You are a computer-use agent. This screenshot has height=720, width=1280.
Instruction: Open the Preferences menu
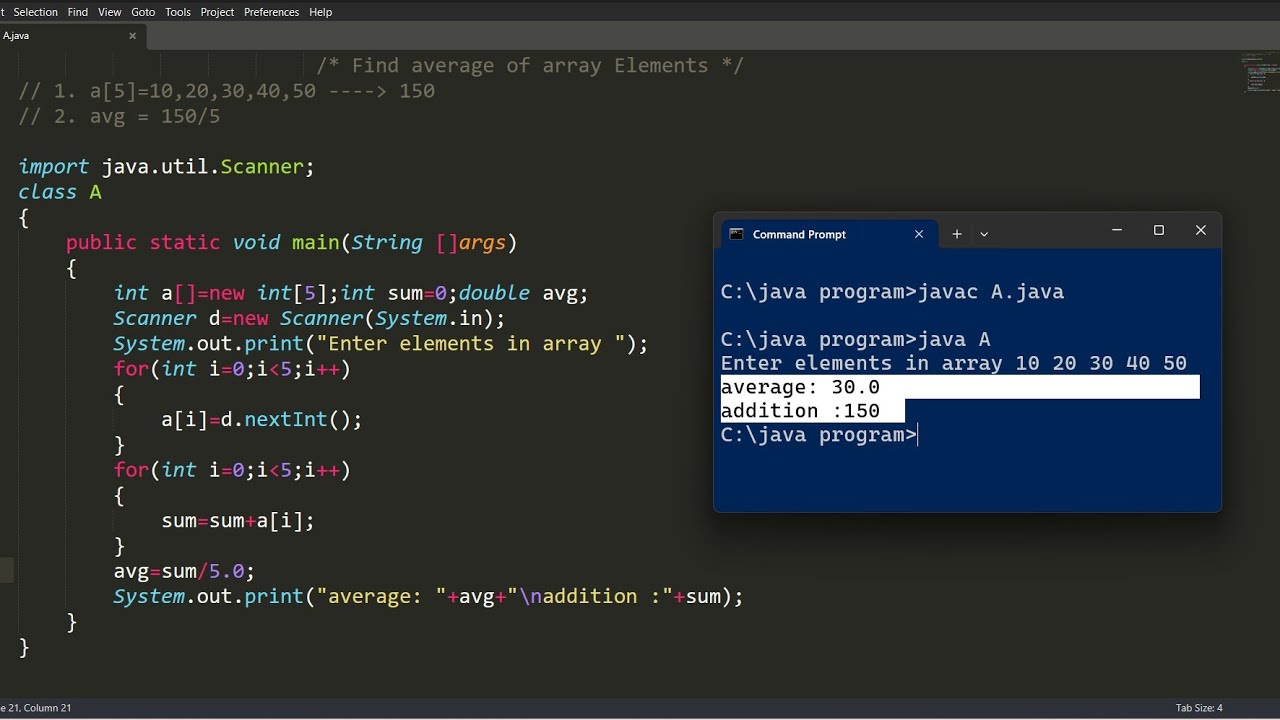tap(271, 12)
